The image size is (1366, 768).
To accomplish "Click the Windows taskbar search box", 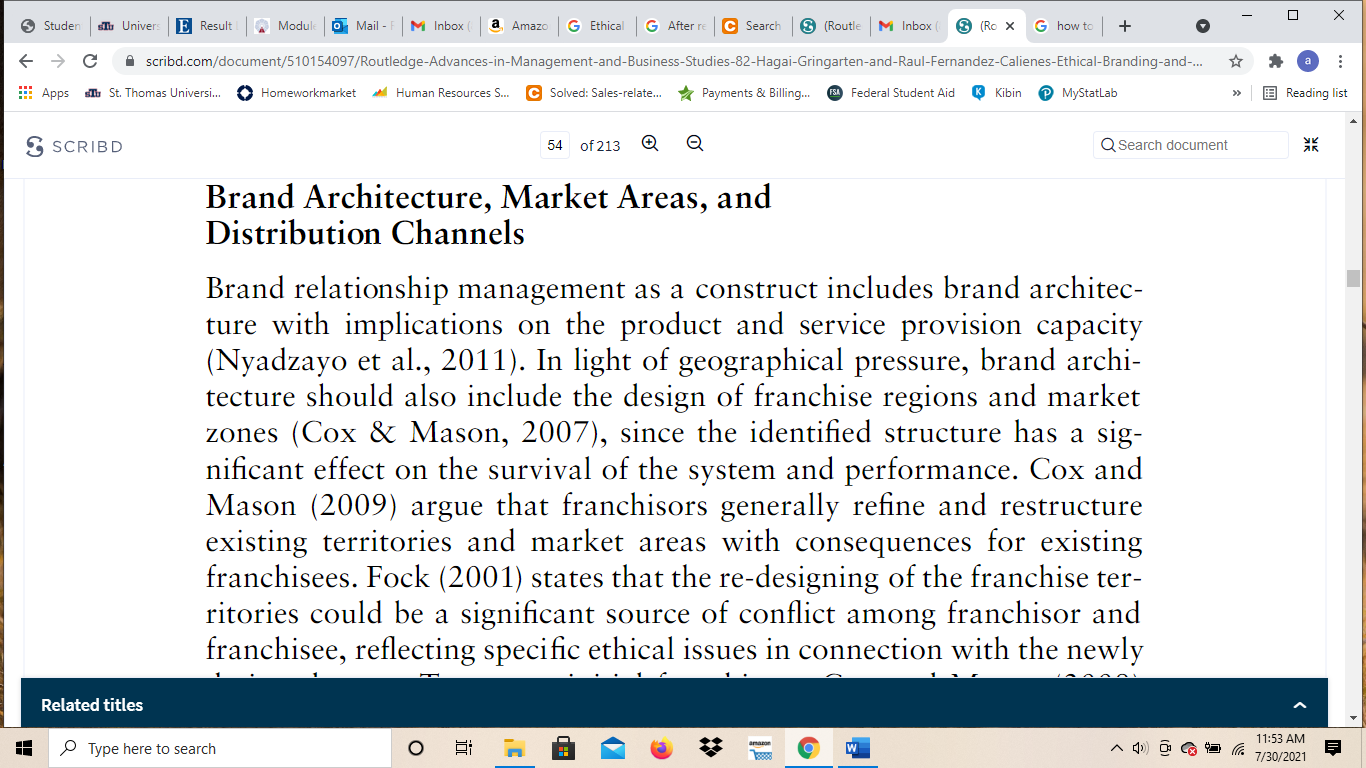I will click(x=220, y=748).
